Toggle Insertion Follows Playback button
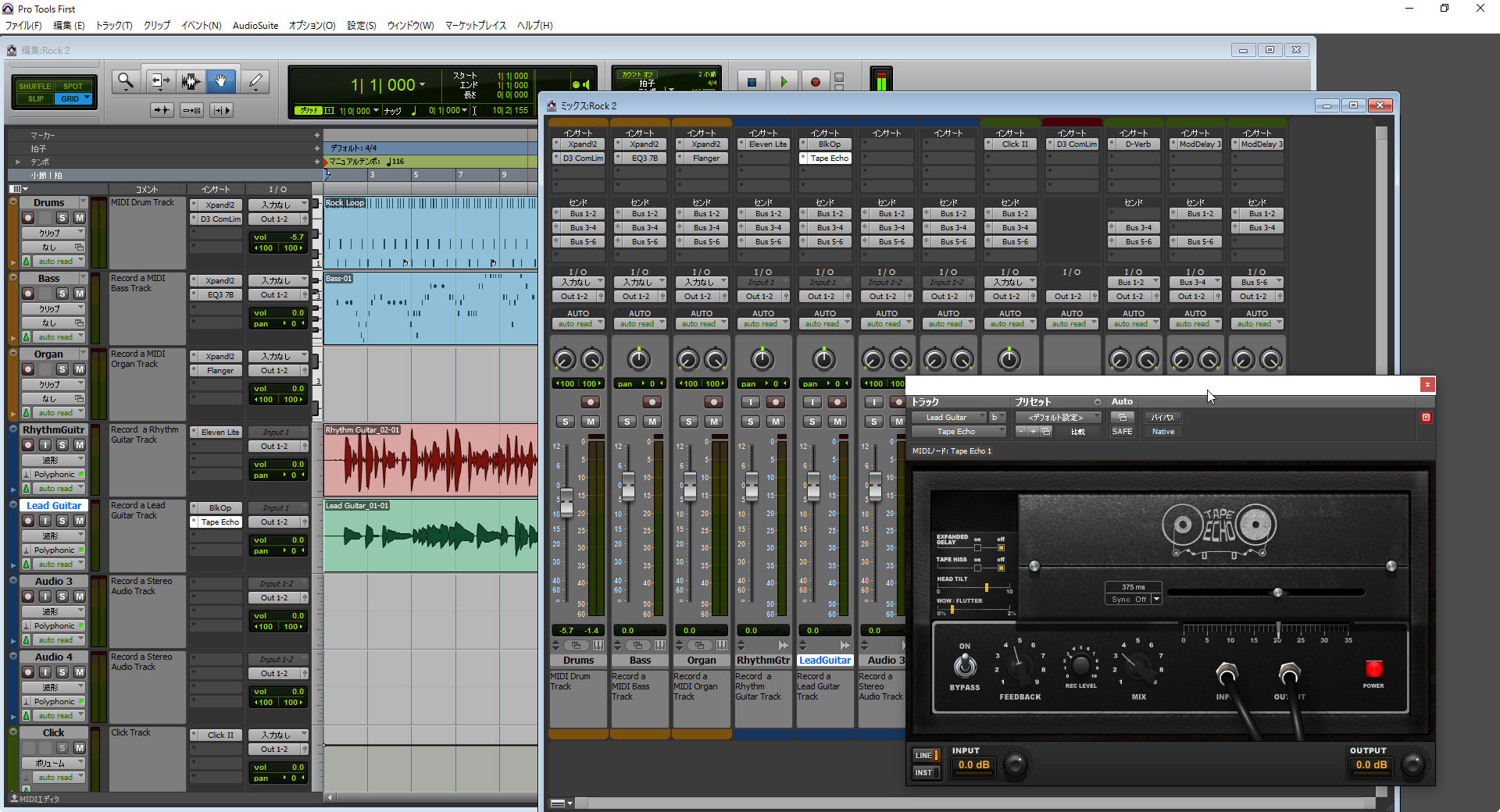This screenshot has width=1500, height=812. [x=222, y=110]
